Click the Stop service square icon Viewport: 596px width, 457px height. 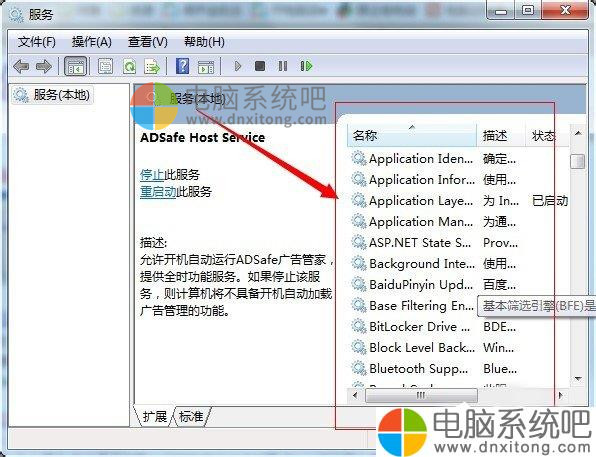pyautogui.click(x=260, y=66)
